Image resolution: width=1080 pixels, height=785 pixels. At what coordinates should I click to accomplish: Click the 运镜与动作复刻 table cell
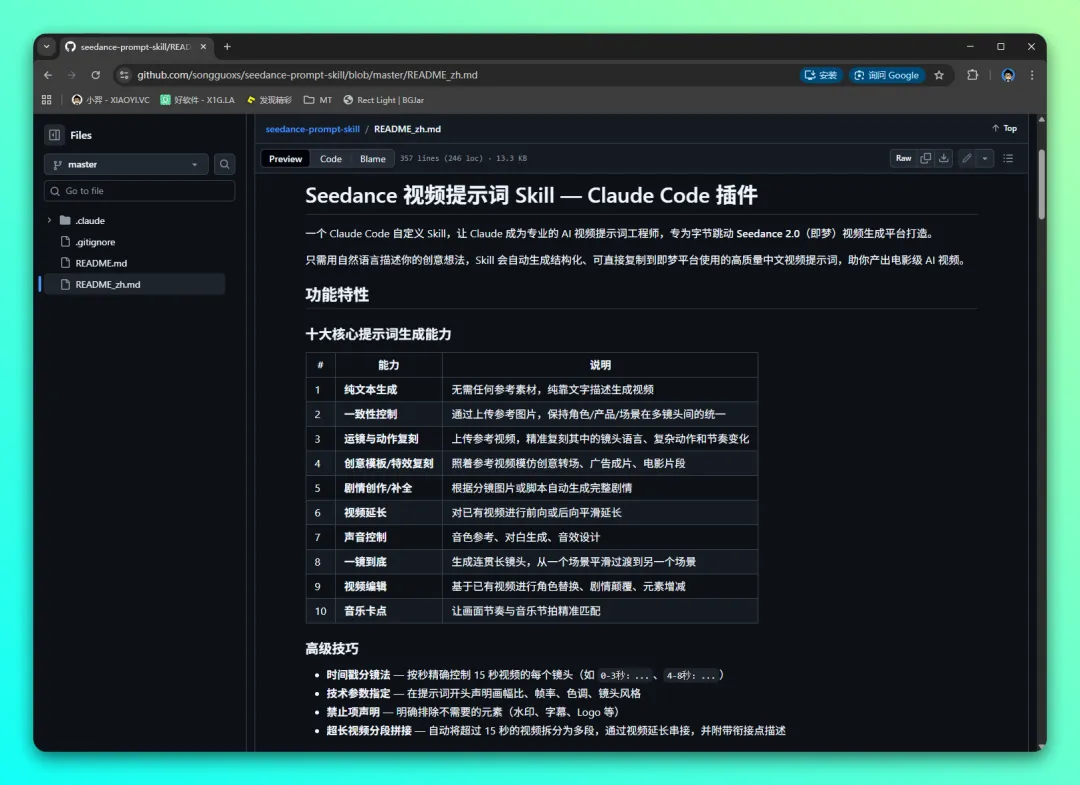[388, 439]
